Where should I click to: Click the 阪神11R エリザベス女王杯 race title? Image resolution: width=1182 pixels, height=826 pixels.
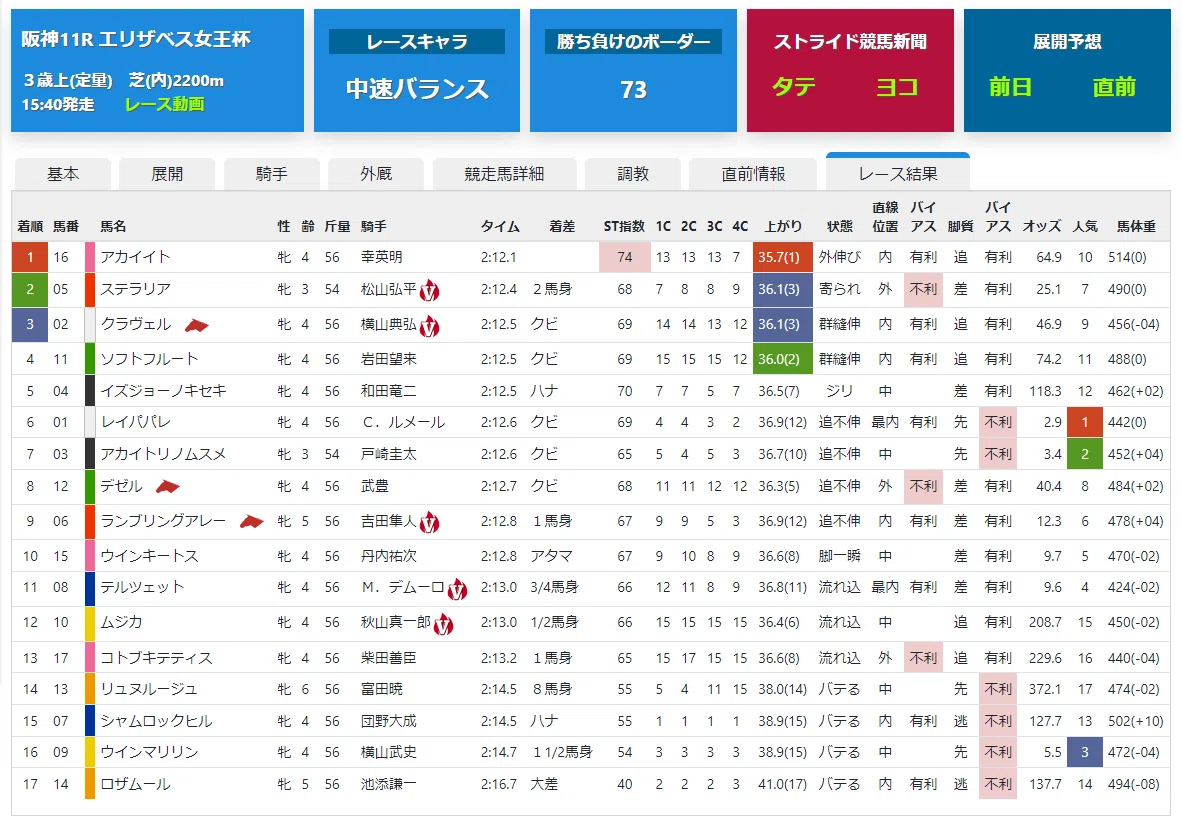136,39
